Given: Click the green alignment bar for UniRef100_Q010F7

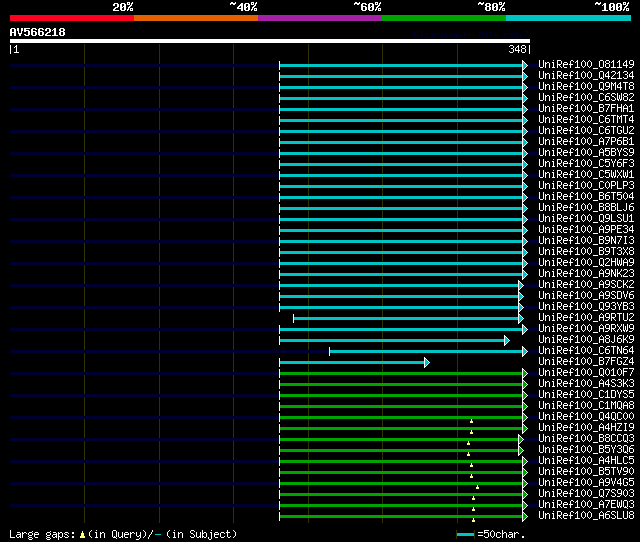Looking at the screenshot, I should [x=401, y=373].
